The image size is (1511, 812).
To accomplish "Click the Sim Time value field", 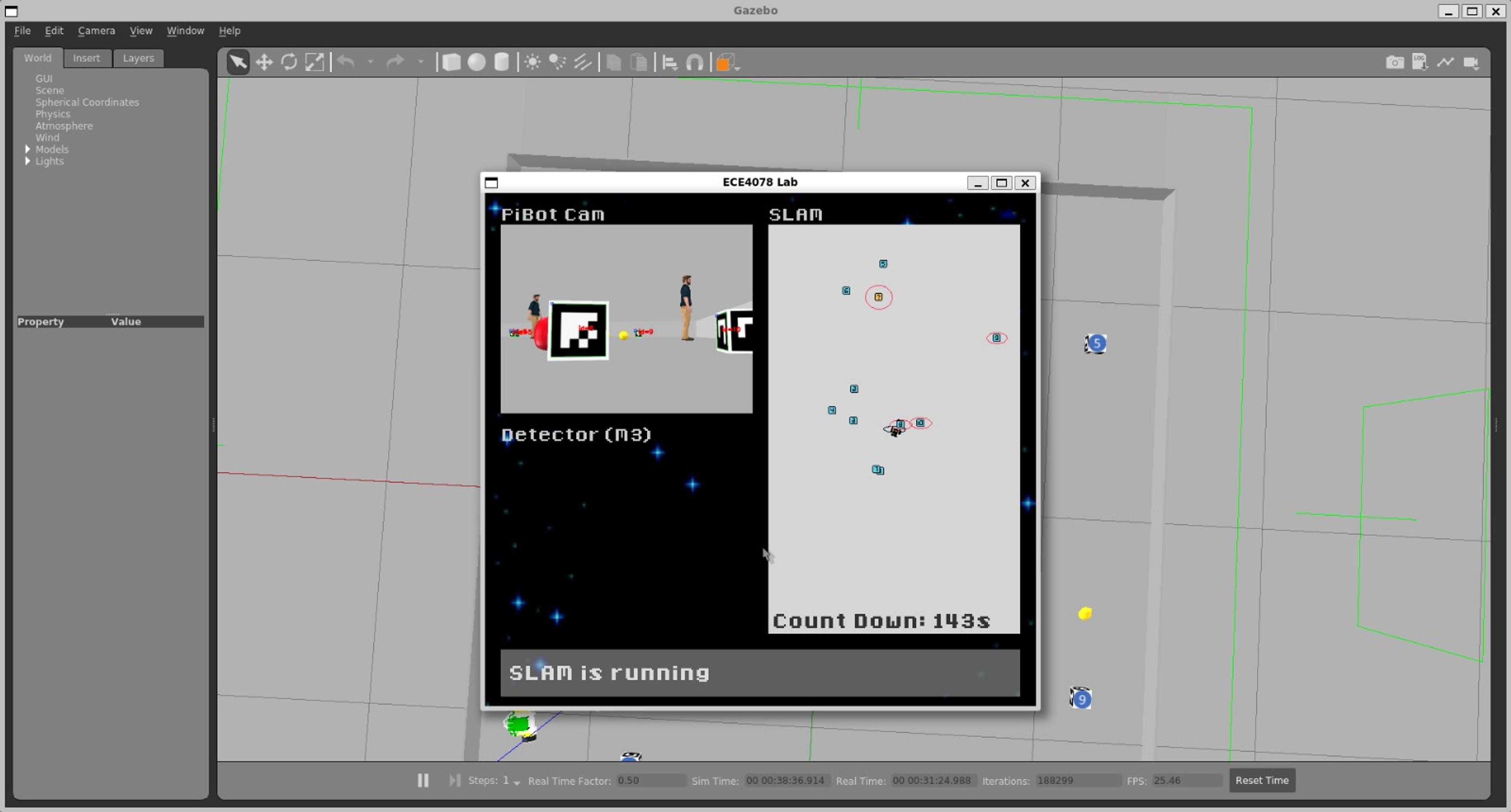I will click(x=787, y=781).
